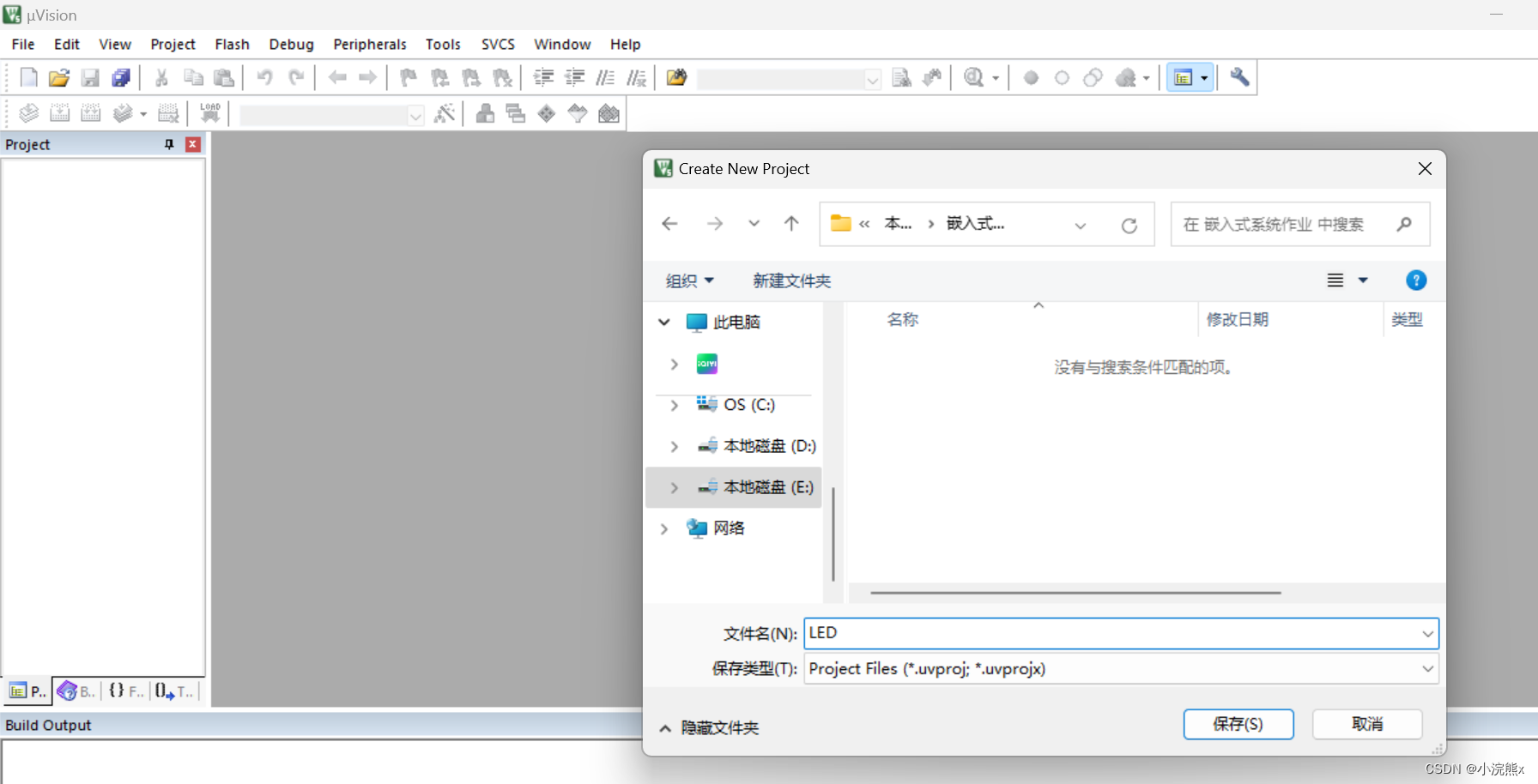Click the Indent selection icon
Image resolution: width=1538 pixels, height=784 pixels.
(x=543, y=78)
